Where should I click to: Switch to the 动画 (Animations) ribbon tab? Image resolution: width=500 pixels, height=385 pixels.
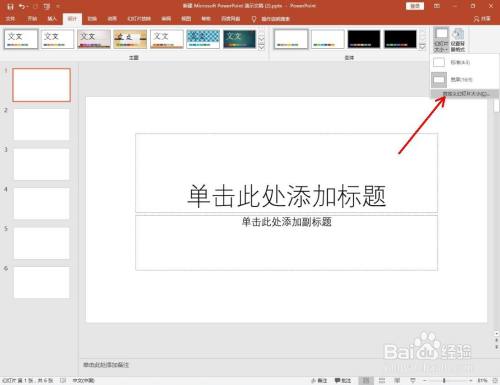[112, 19]
